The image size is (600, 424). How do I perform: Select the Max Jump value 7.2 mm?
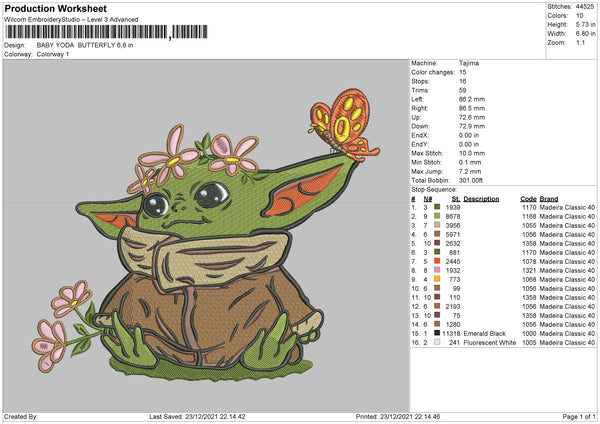click(470, 171)
